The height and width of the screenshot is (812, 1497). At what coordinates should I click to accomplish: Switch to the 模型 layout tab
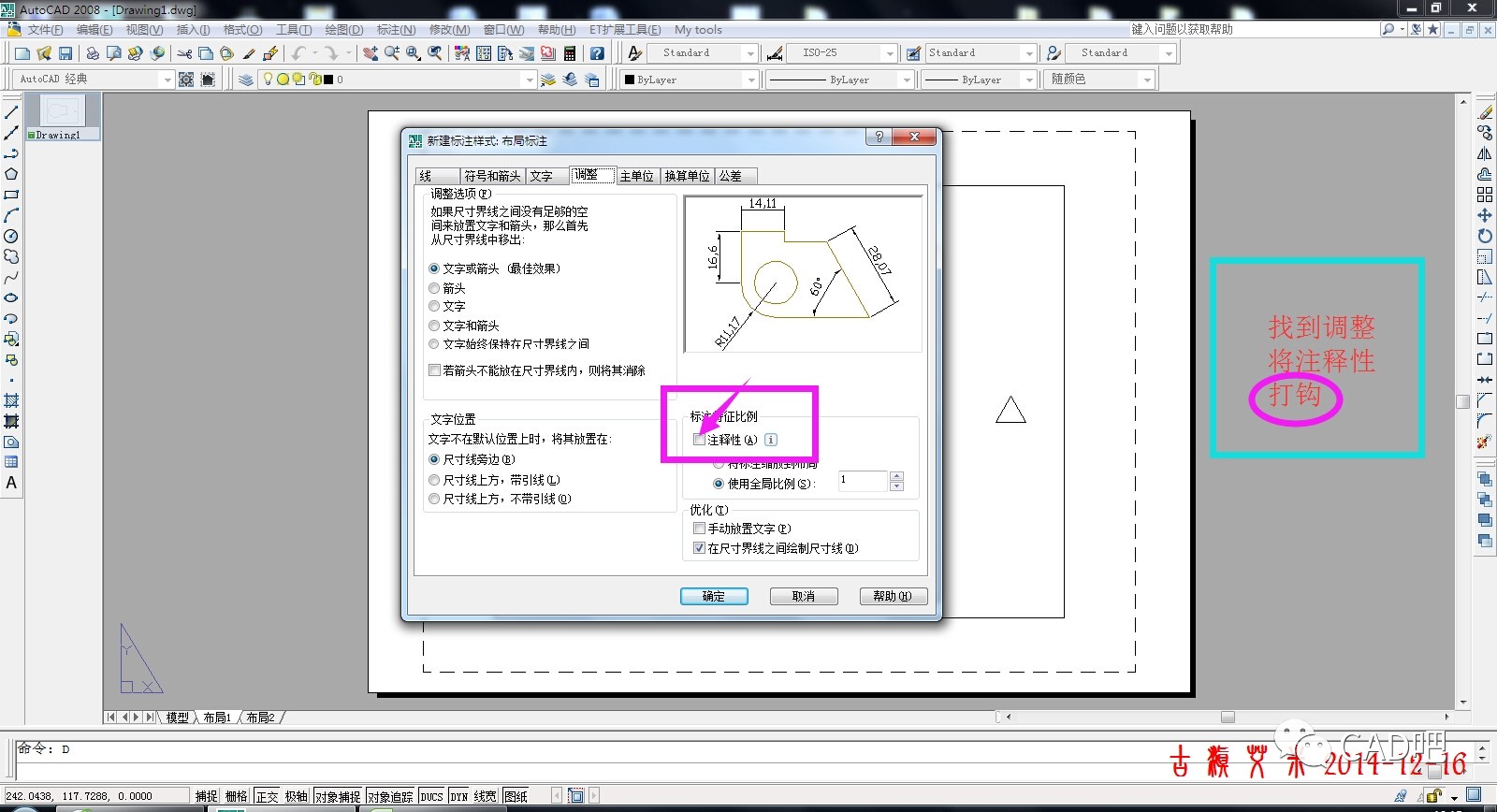pos(178,718)
